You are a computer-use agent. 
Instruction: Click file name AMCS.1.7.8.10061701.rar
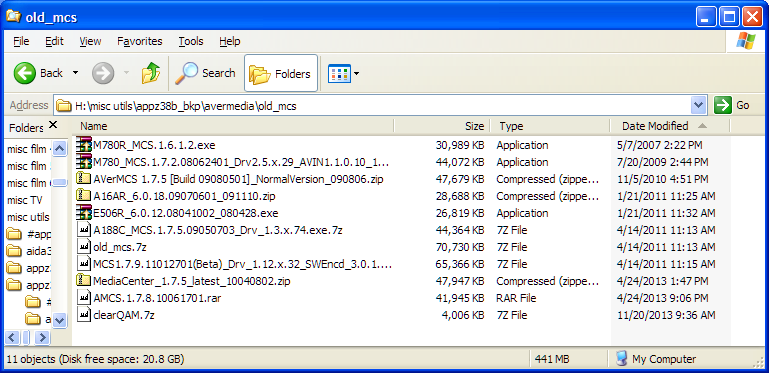click(x=157, y=298)
